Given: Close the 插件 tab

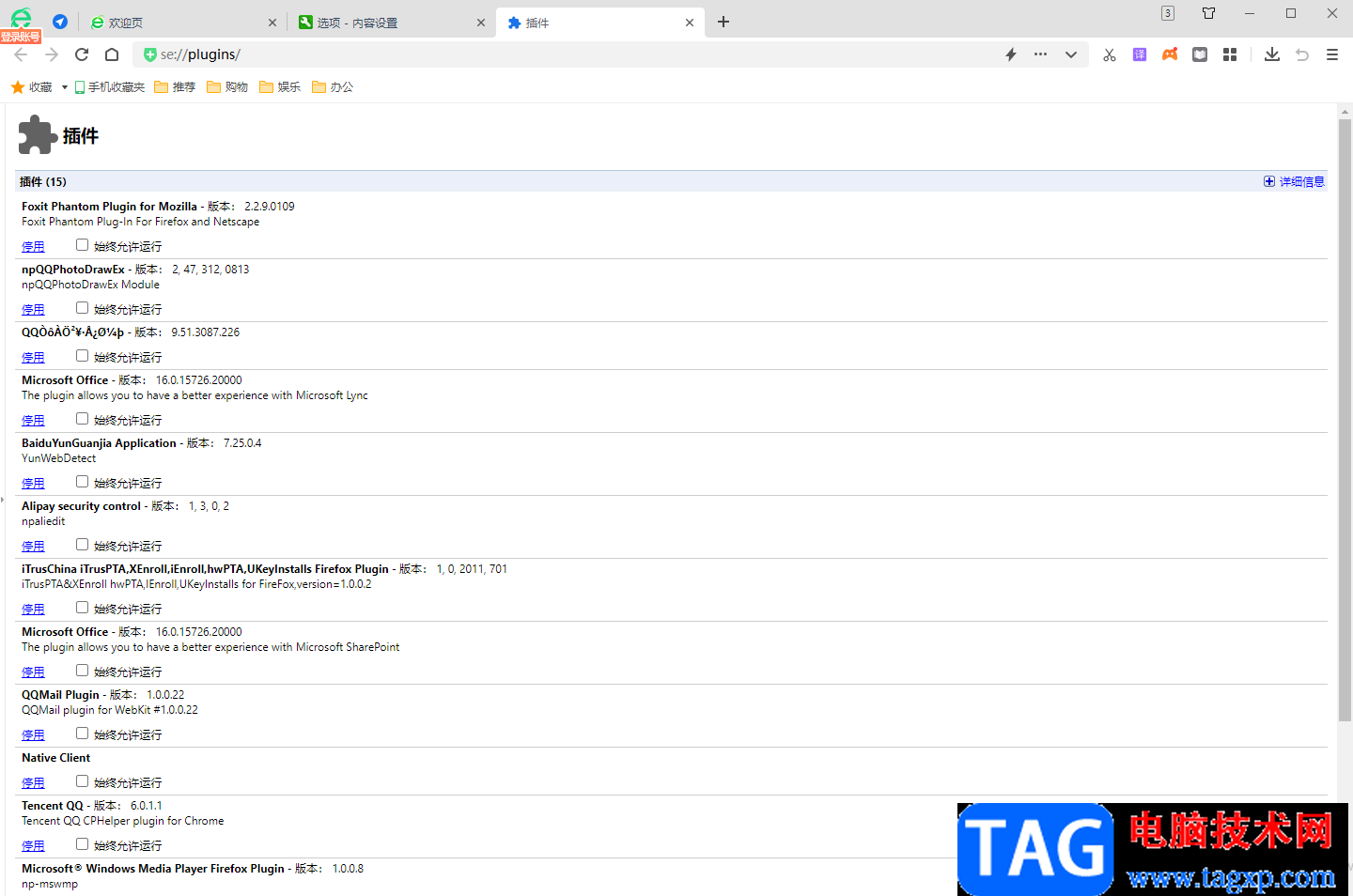Looking at the screenshot, I should (x=690, y=23).
